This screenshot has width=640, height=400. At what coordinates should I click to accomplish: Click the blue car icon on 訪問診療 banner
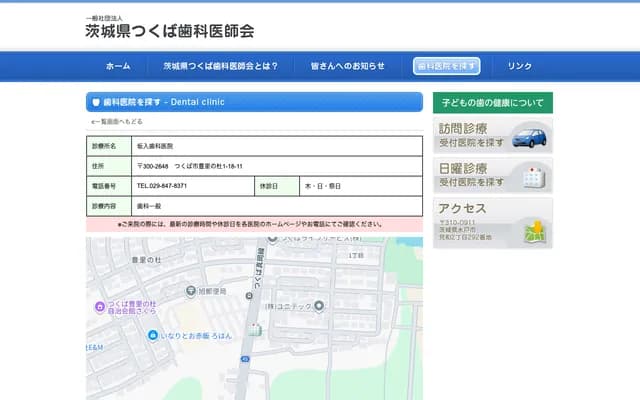click(529, 137)
